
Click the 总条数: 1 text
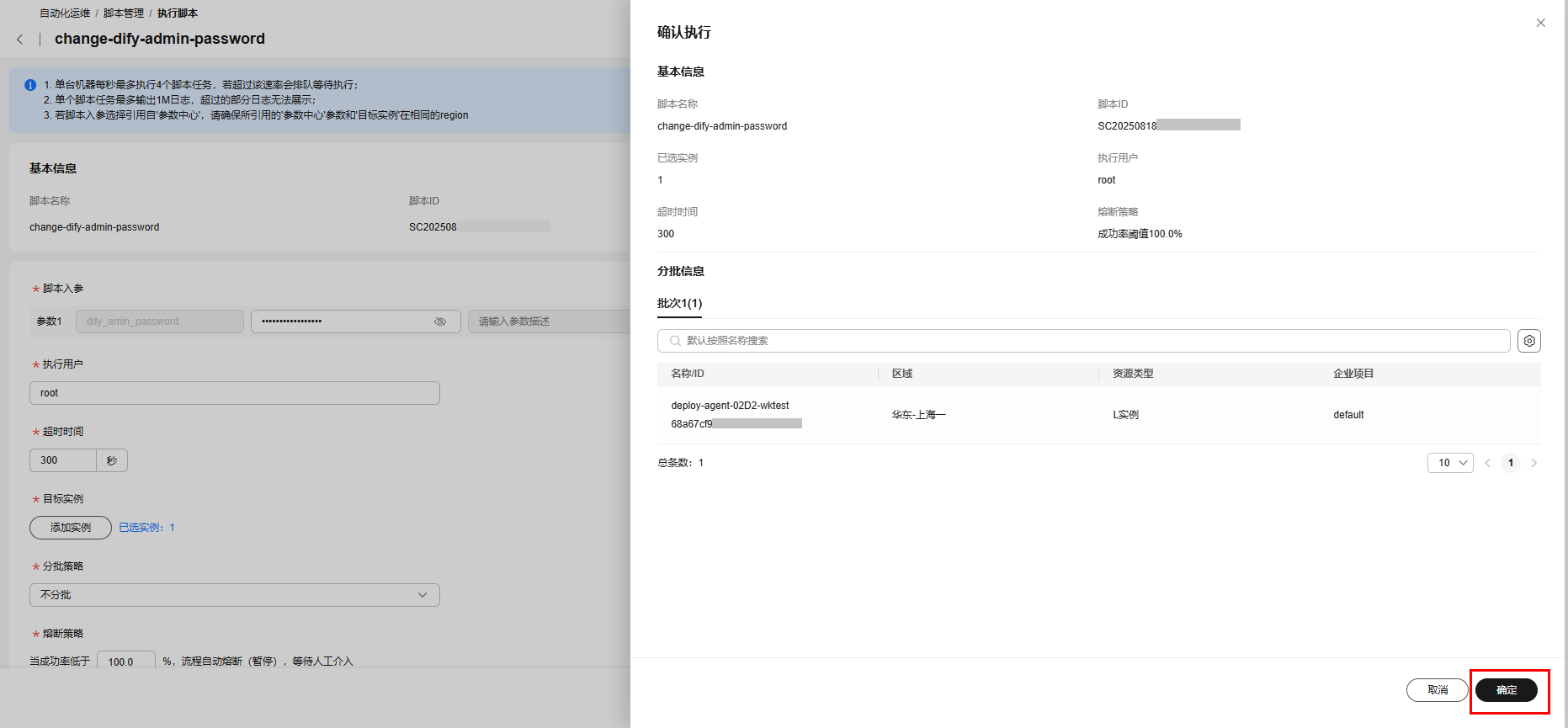point(680,463)
